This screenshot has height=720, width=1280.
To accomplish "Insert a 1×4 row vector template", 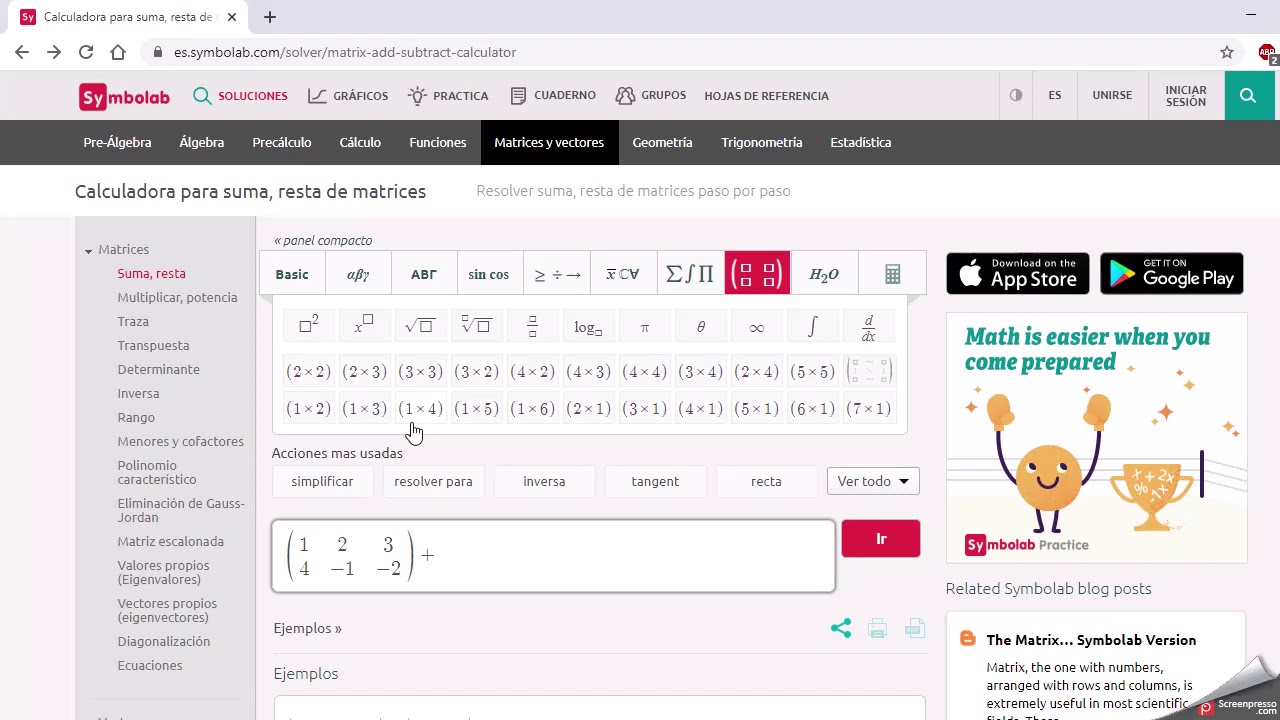I will click(x=420, y=408).
